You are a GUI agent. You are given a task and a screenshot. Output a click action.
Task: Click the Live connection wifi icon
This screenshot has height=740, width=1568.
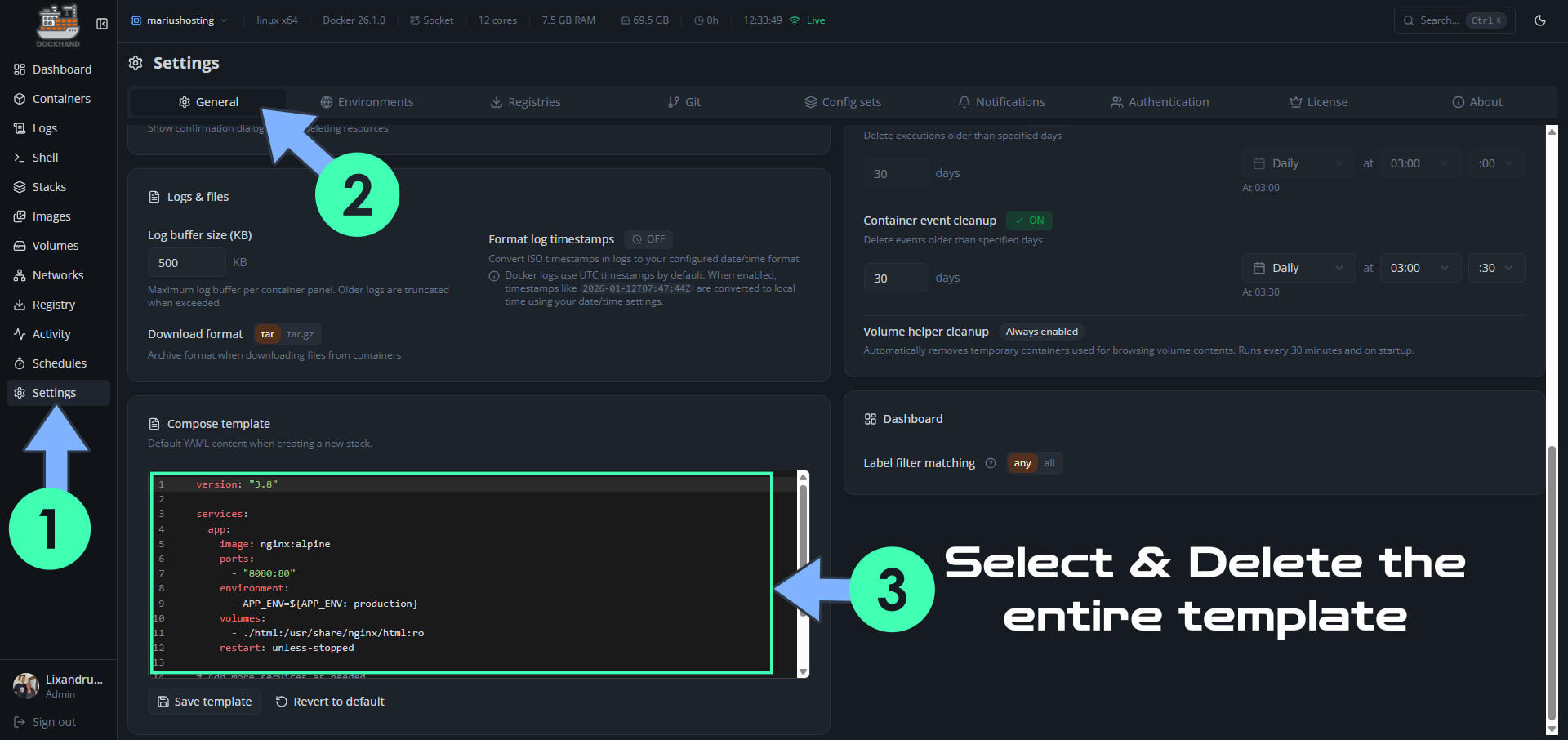795,20
